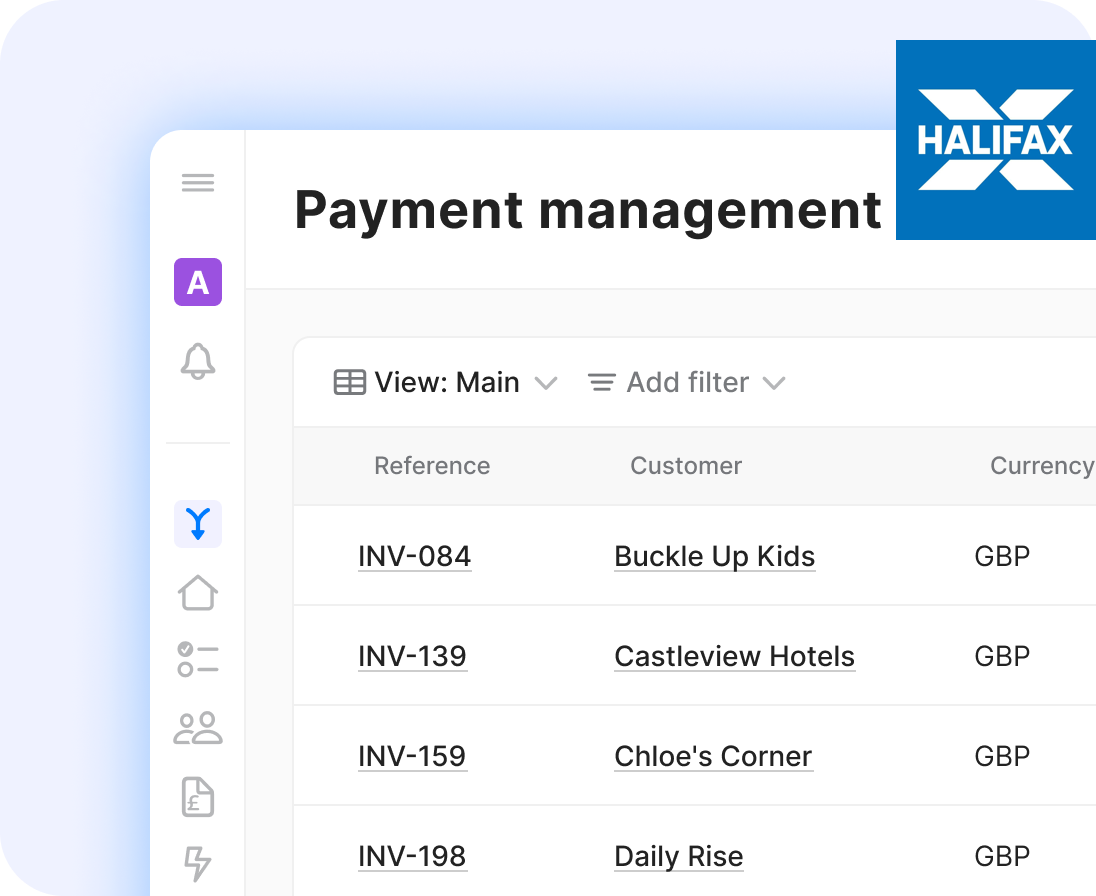The width and height of the screenshot is (1096, 896).
Task: Open the Add filter dropdown
Action: tap(686, 383)
